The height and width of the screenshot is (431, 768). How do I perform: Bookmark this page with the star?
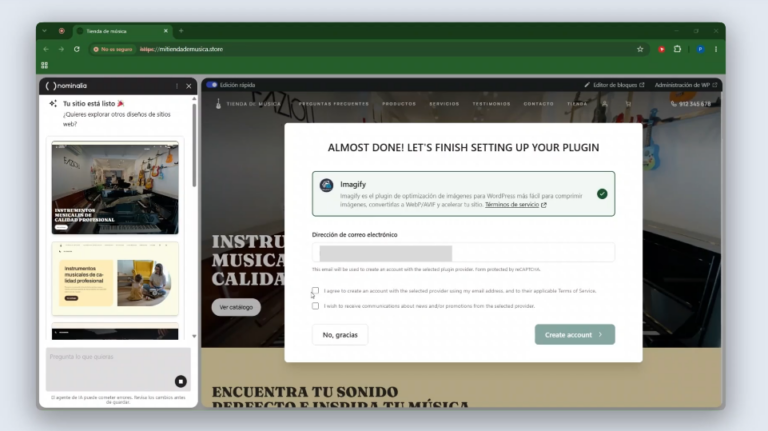(x=640, y=49)
